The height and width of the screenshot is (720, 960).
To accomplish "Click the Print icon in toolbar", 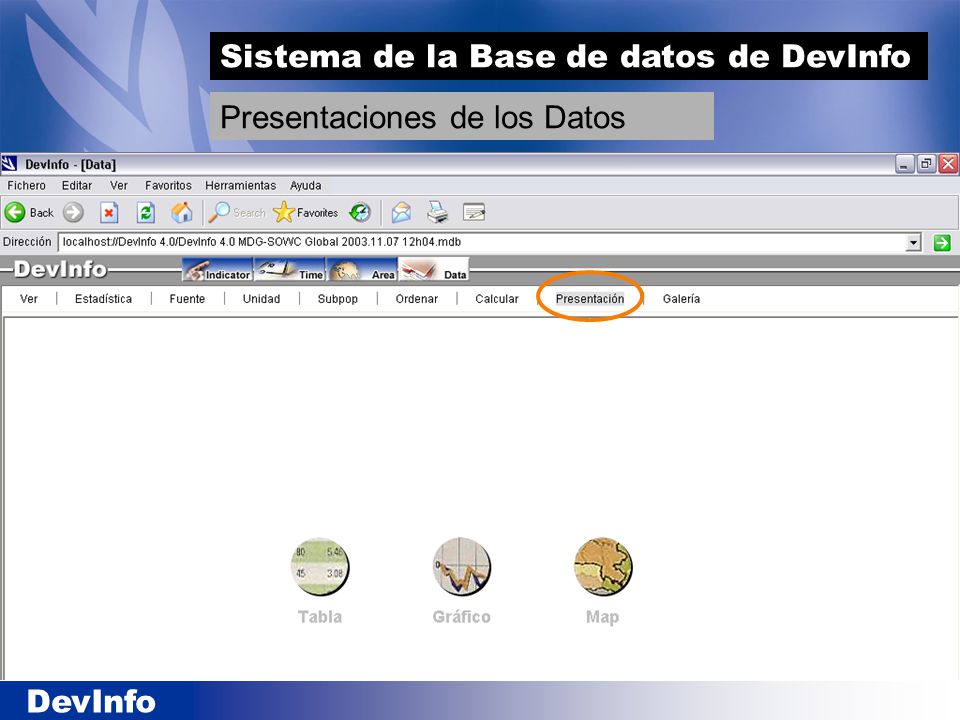I will click(x=438, y=212).
